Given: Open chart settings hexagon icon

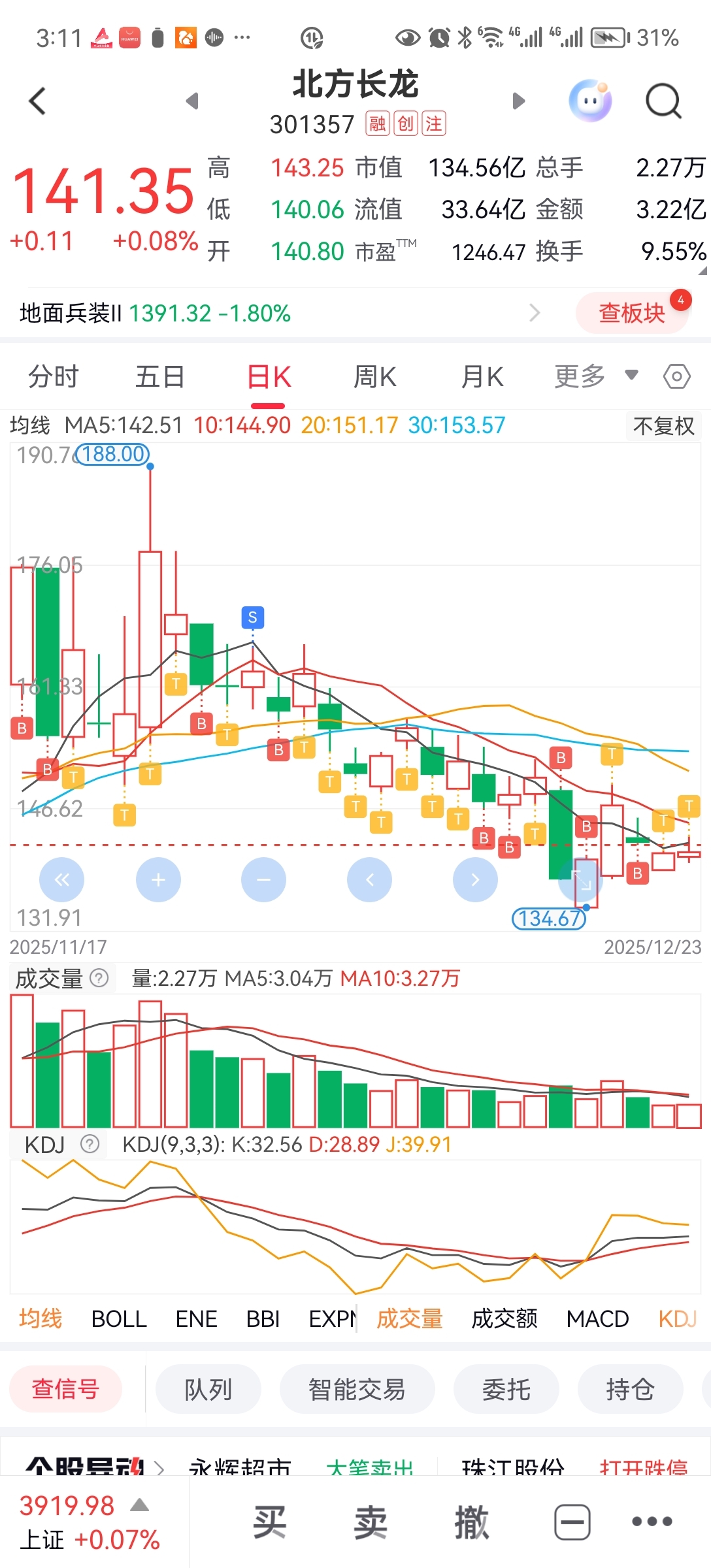Looking at the screenshot, I should [676, 376].
